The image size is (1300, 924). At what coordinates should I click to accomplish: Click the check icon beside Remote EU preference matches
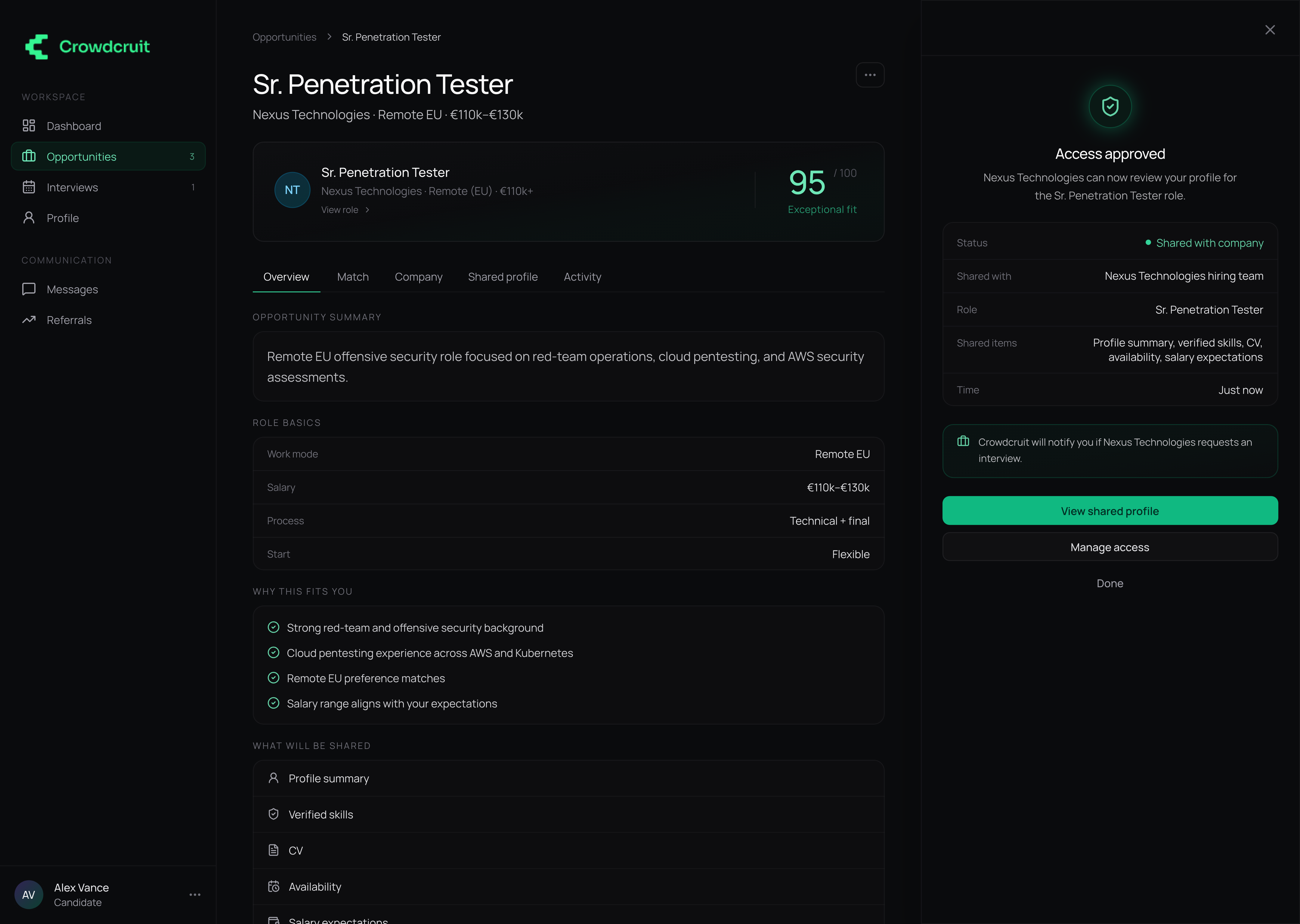pyautogui.click(x=274, y=678)
